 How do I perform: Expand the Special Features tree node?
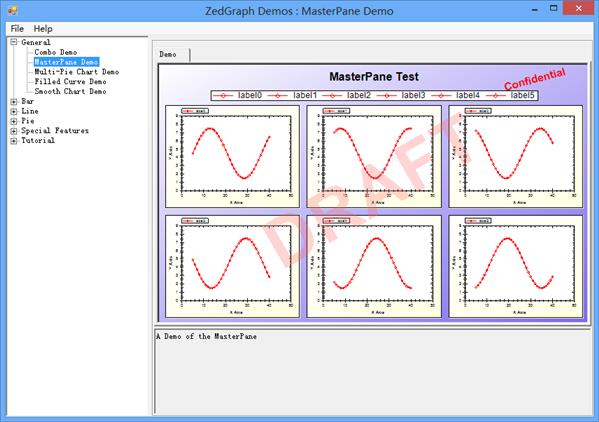pyautogui.click(x=14, y=131)
